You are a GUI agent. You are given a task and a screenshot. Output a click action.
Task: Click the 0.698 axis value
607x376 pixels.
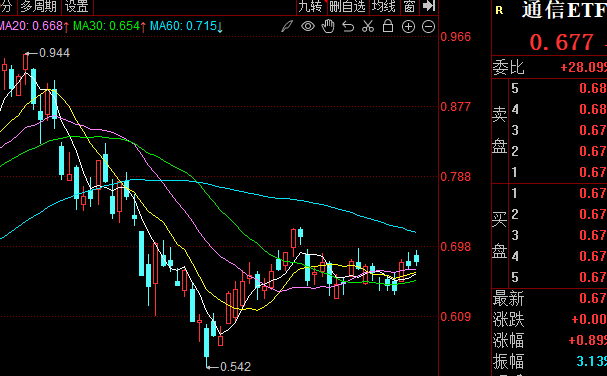point(456,247)
